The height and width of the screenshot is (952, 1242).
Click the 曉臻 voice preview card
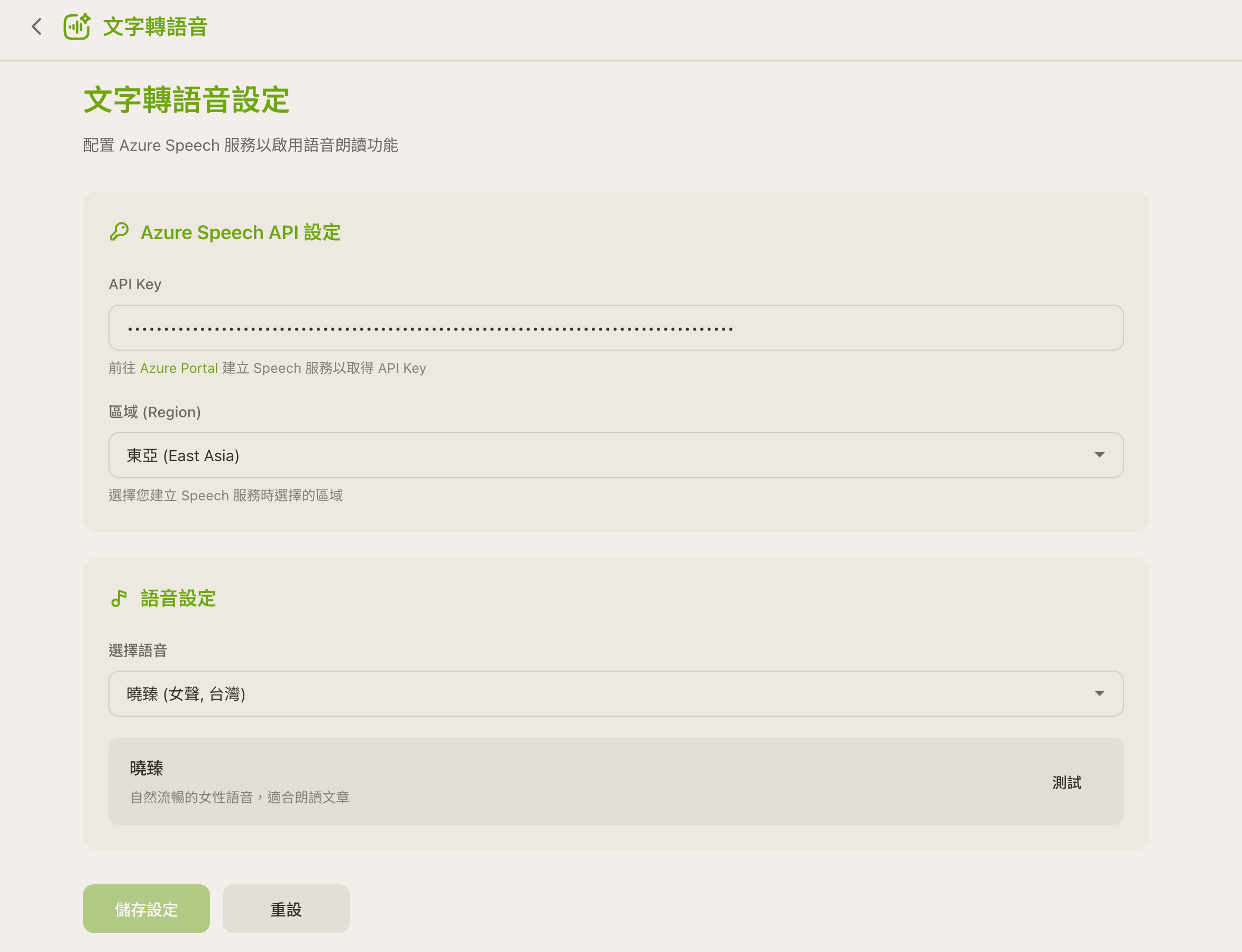pos(567,781)
